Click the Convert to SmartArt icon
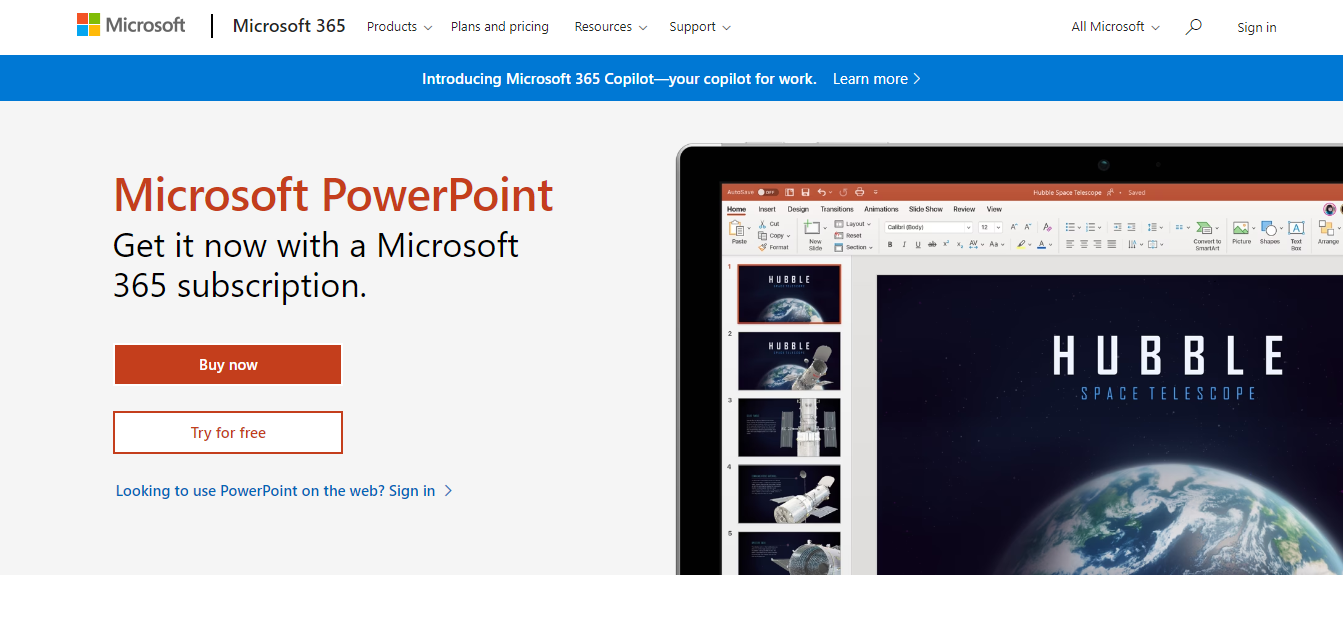This screenshot has height=623, width=1343. coord(1206,231)
